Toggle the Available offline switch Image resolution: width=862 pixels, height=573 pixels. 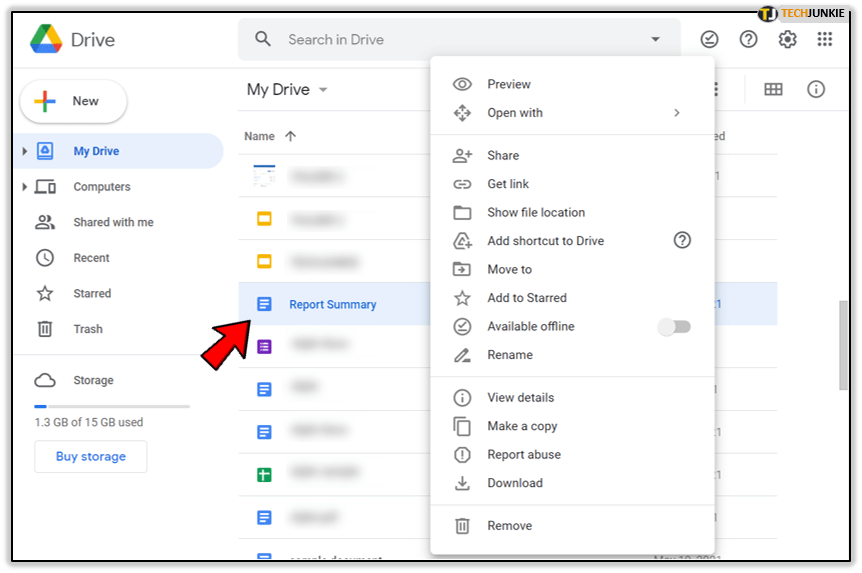click(x=674, y=327)
